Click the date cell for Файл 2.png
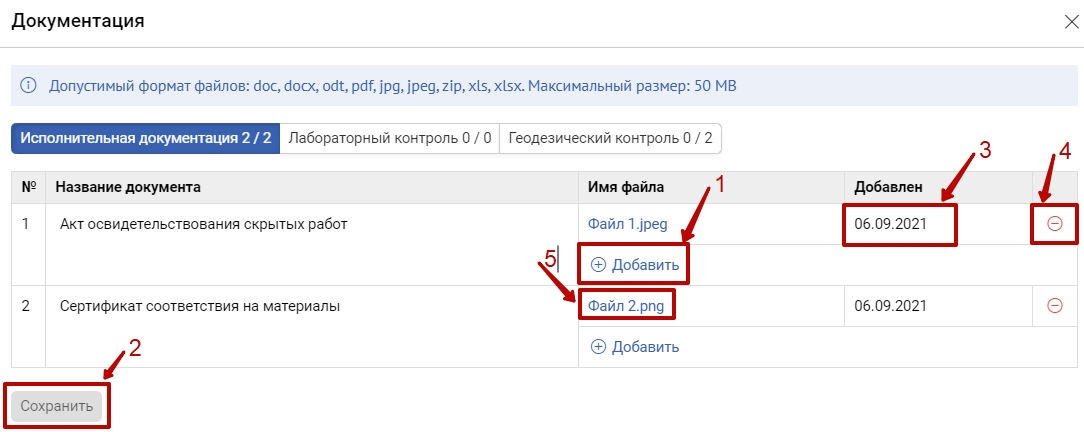Image resolution: width=1084 pixels, height=432 pixels. 890,305
